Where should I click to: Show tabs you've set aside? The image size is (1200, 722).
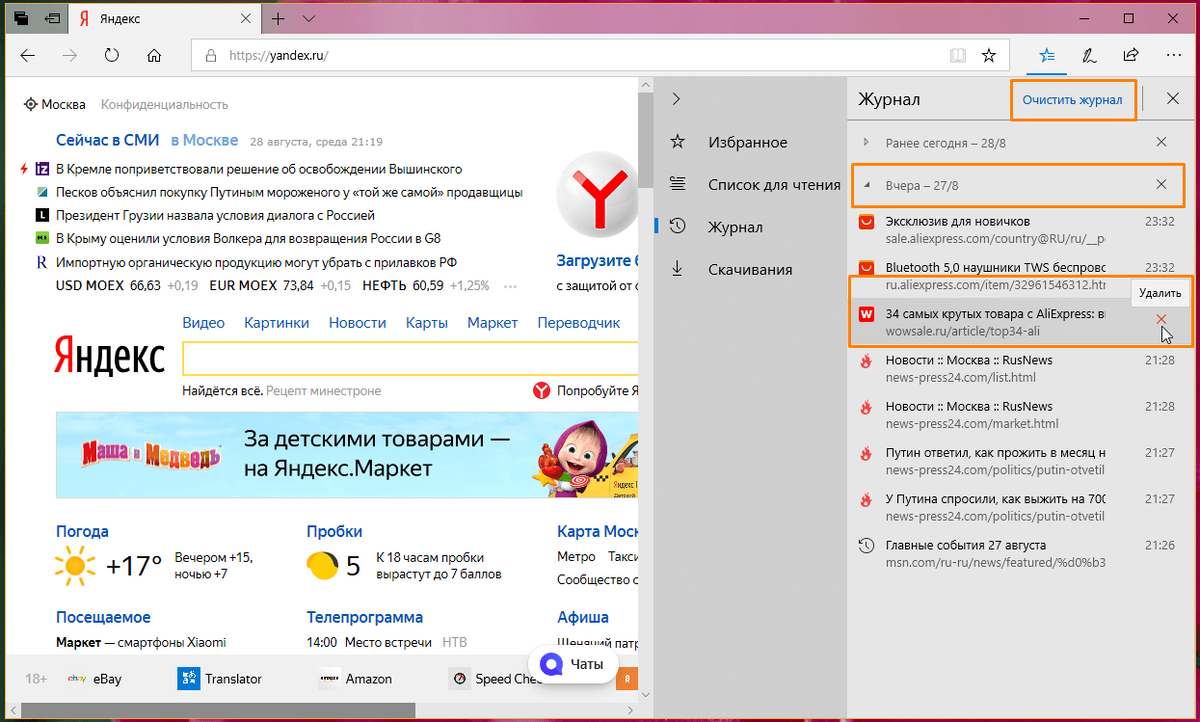pos(20,19)
